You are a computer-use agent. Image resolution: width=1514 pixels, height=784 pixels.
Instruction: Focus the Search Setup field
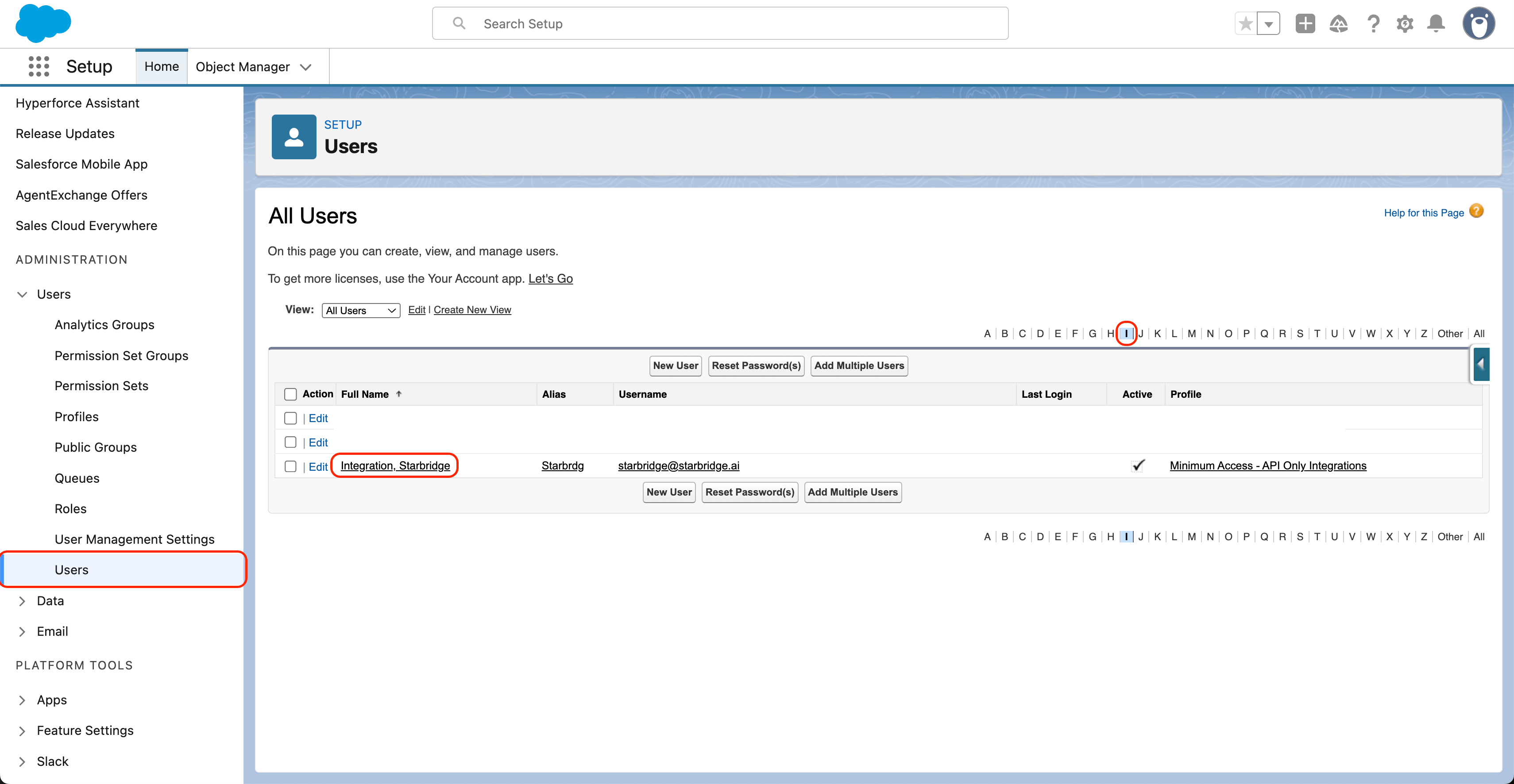tap(720, 23)
